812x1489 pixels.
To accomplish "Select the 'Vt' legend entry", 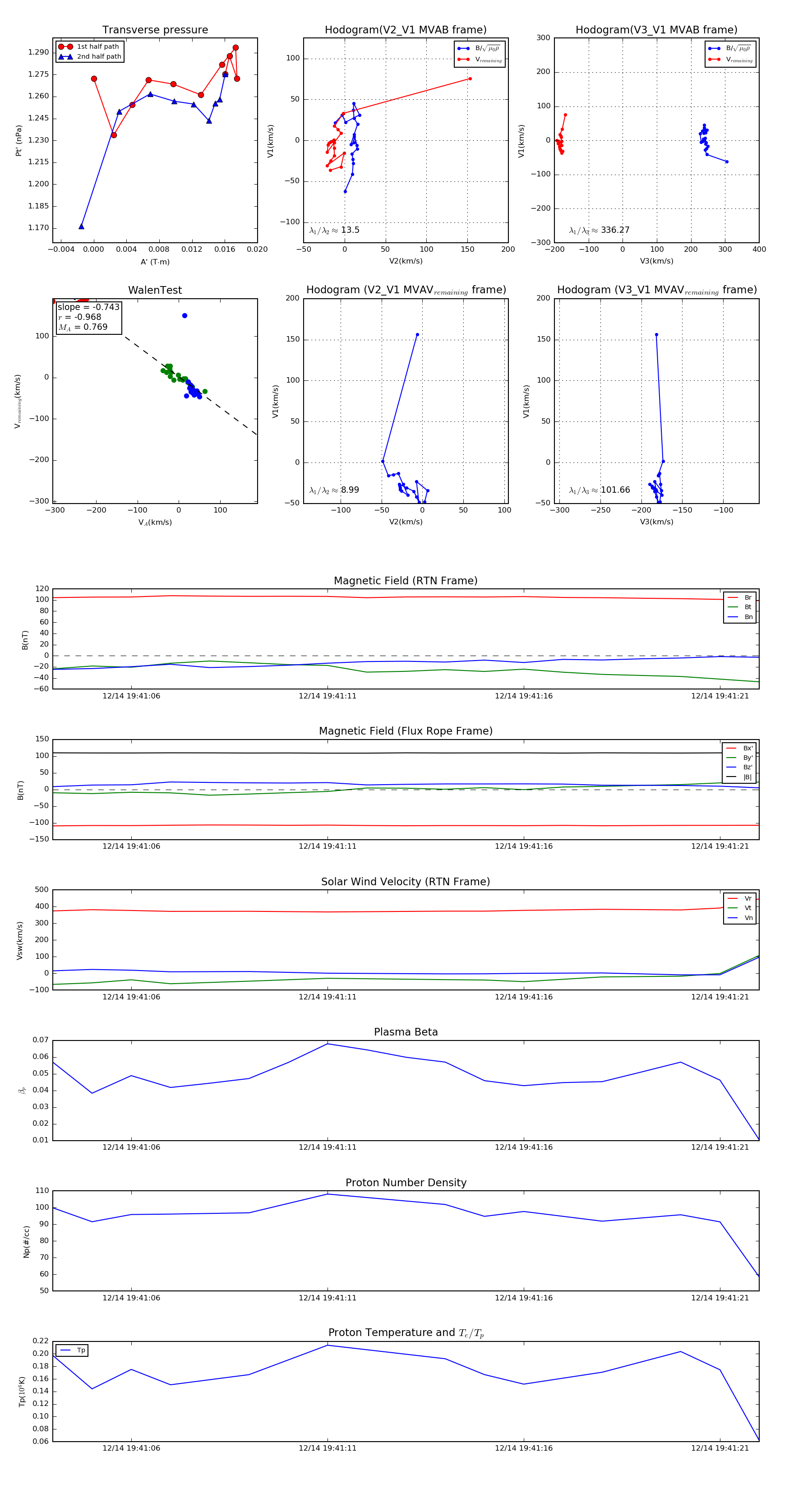I will 740,908.
